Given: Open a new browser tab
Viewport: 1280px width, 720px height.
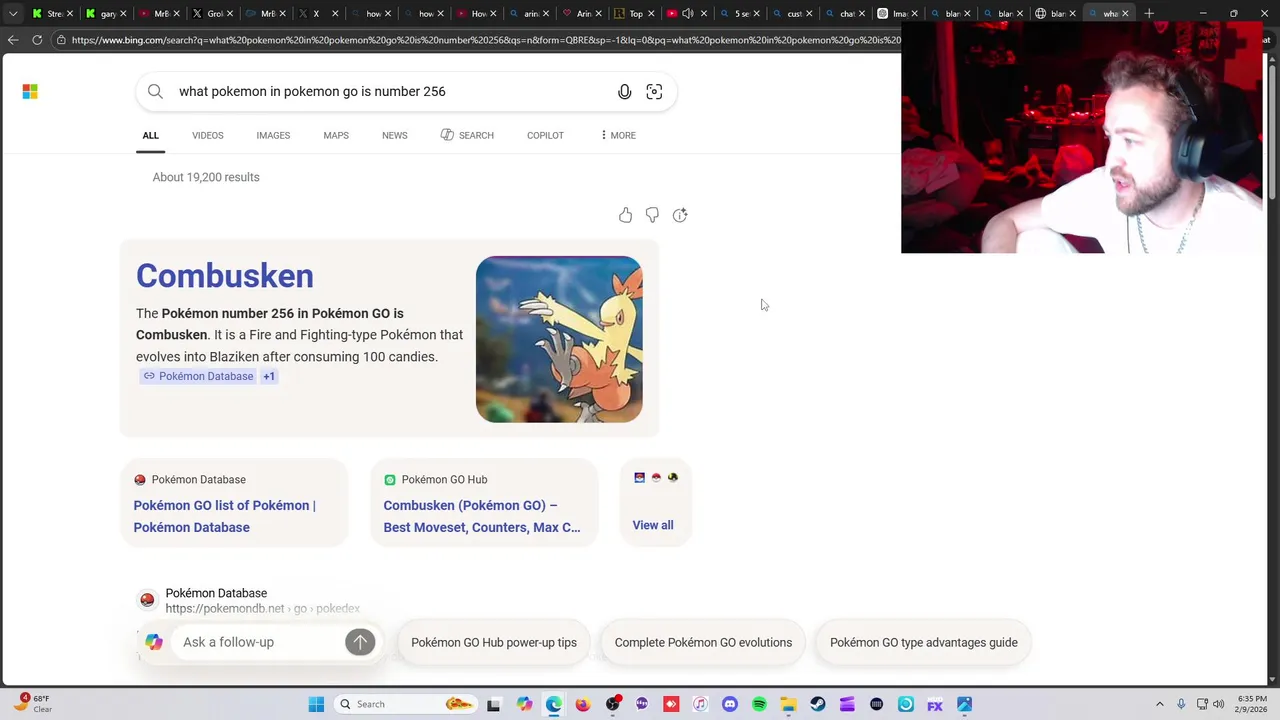Looking at the screenshot, I should (1149, 14).
